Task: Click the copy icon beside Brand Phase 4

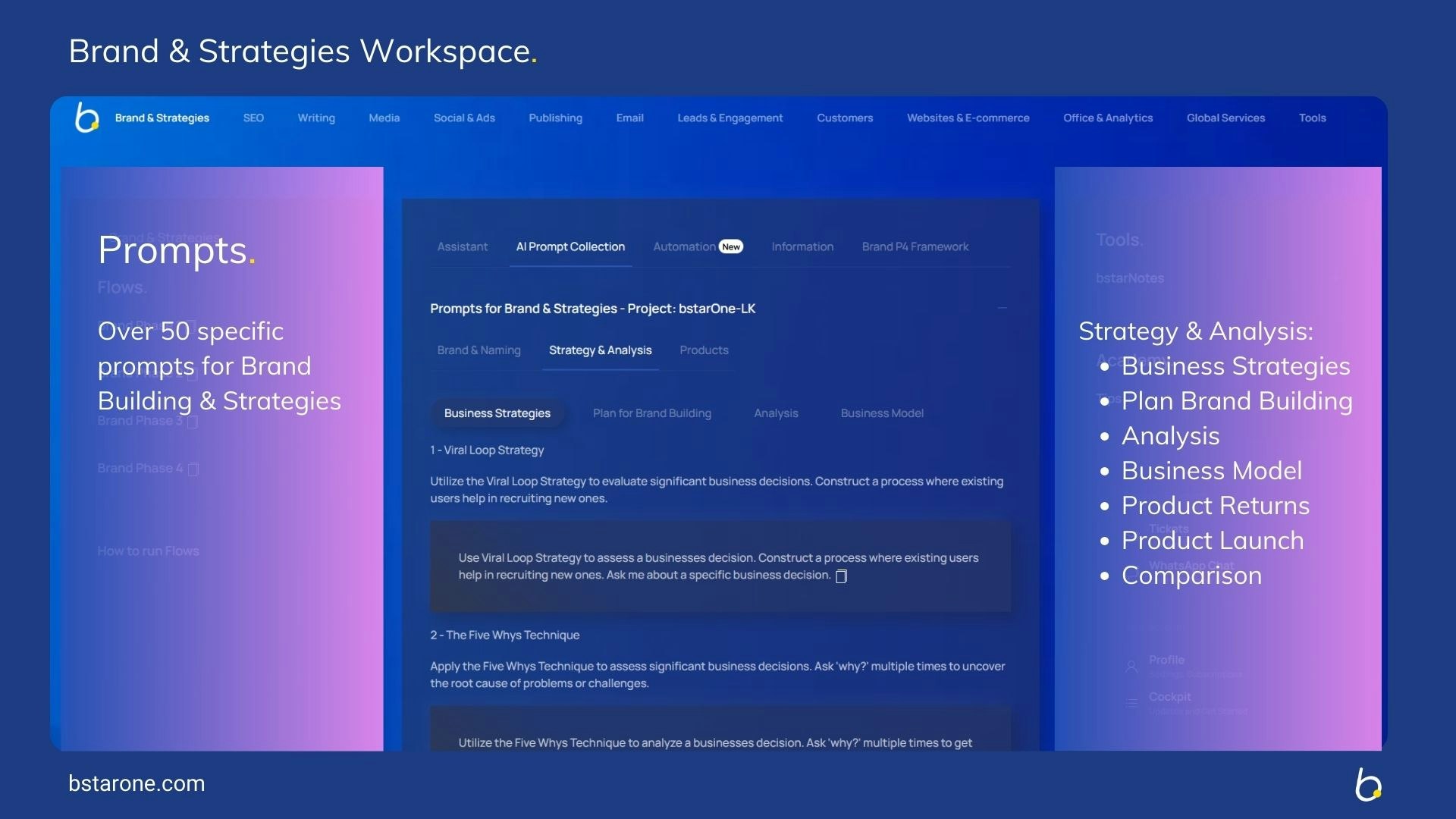Action: pyautogui.click(x=193, y=469)
